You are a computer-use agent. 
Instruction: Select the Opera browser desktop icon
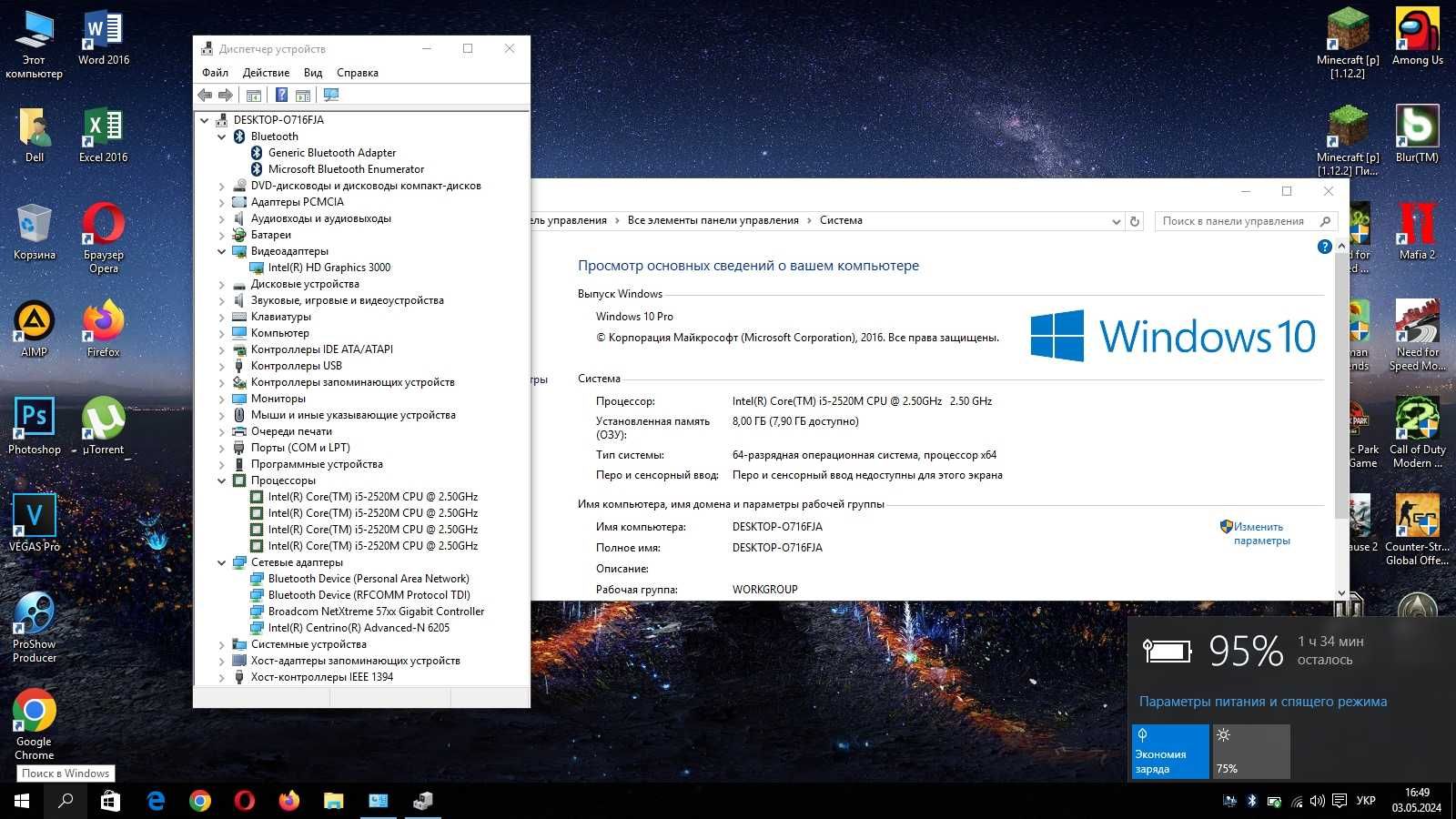(104, 238)
